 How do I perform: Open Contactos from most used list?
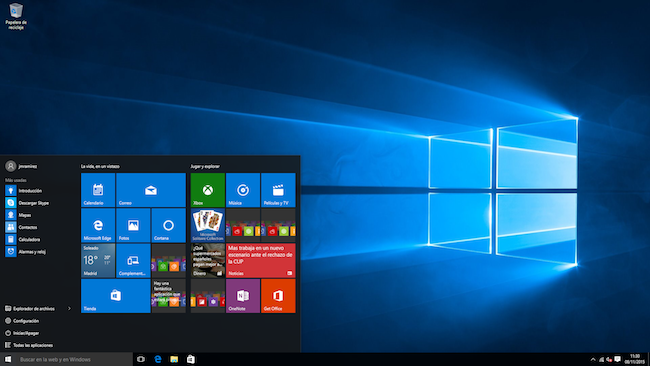pos(22,227)
